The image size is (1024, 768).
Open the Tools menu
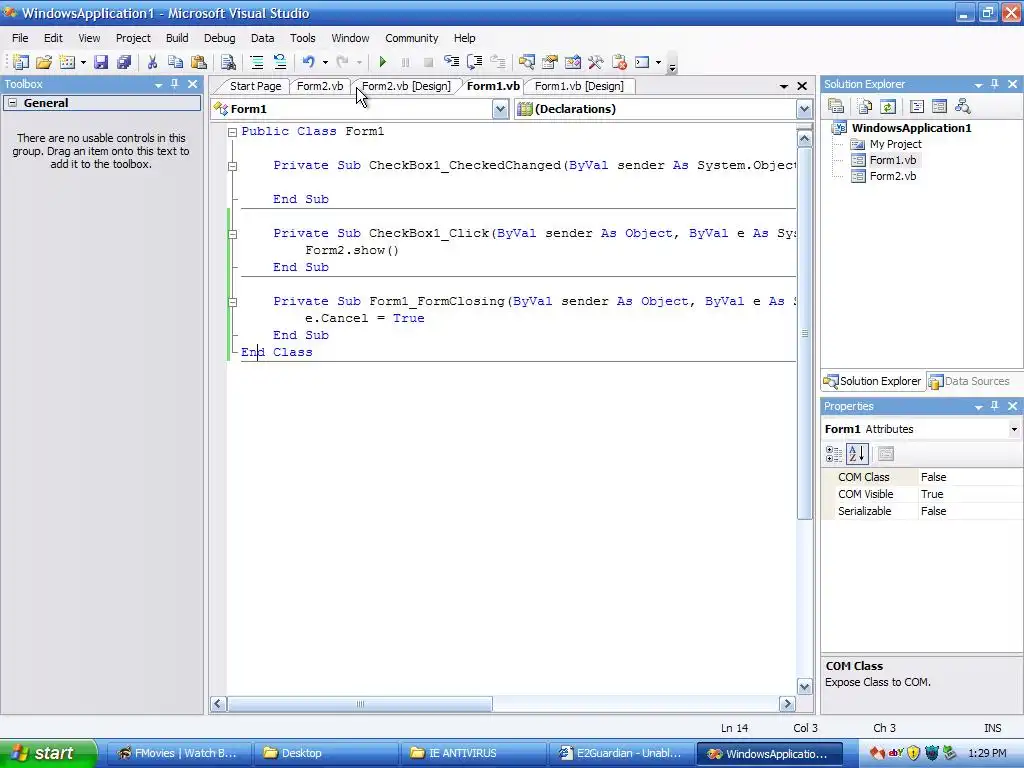coord(302,38)
